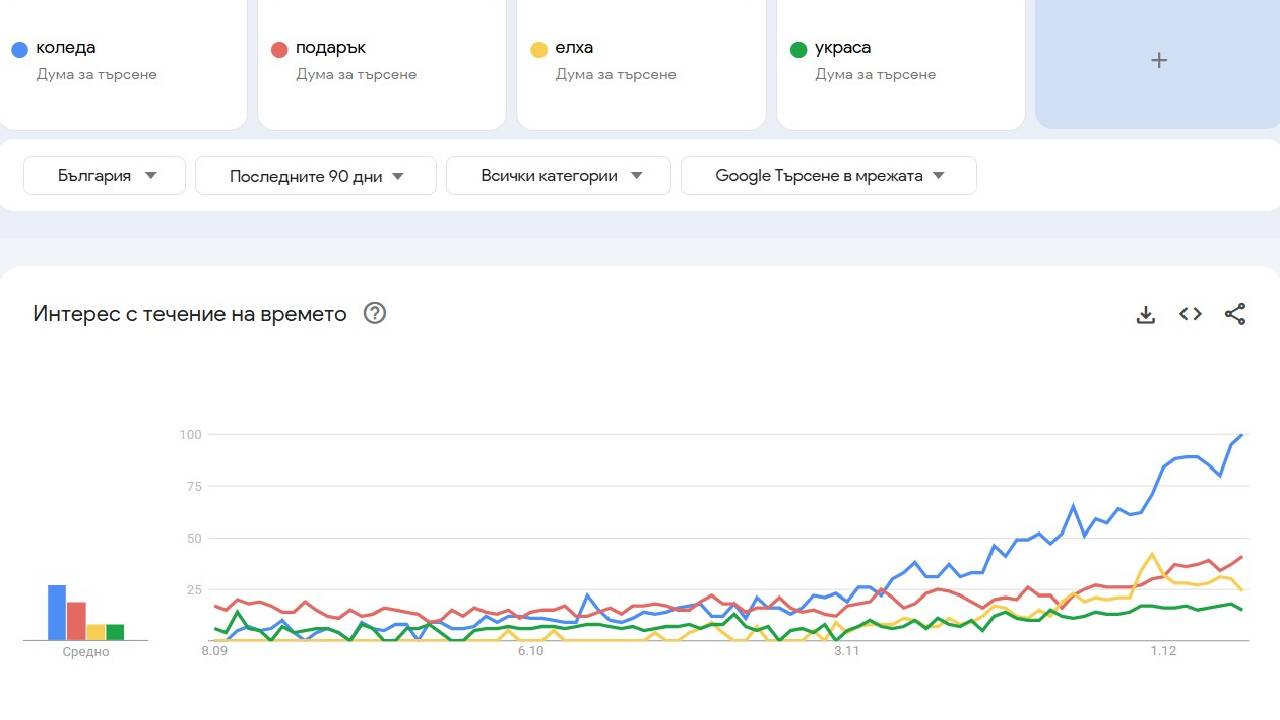Open the Последните 90 дни time range dropdown
Image resolution: width=1280 pixels, height=720 pixels.
(x=315, y=175)
